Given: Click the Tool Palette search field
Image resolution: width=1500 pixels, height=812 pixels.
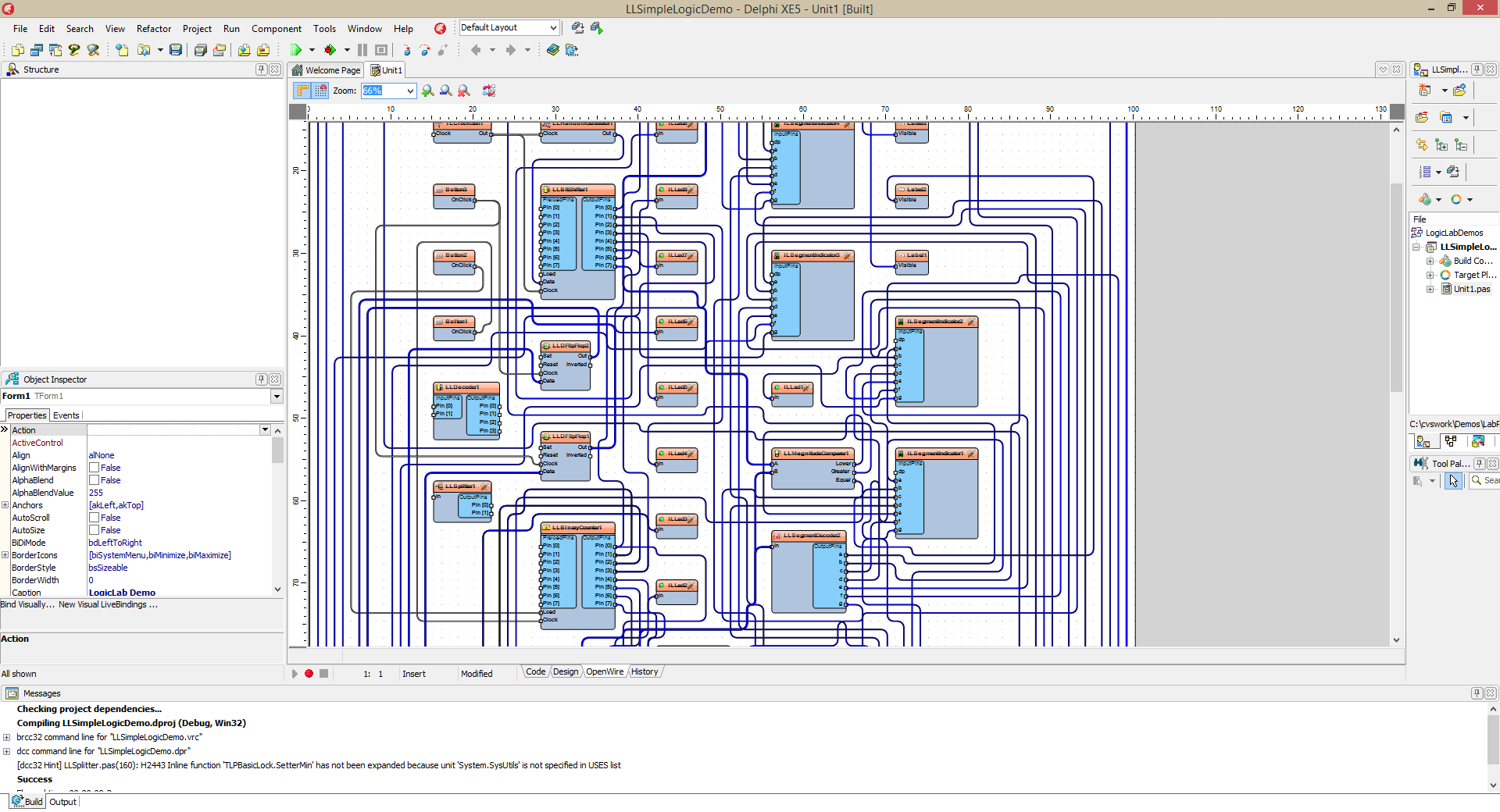Looking at the screenshot, I should tap(1488, 481).
